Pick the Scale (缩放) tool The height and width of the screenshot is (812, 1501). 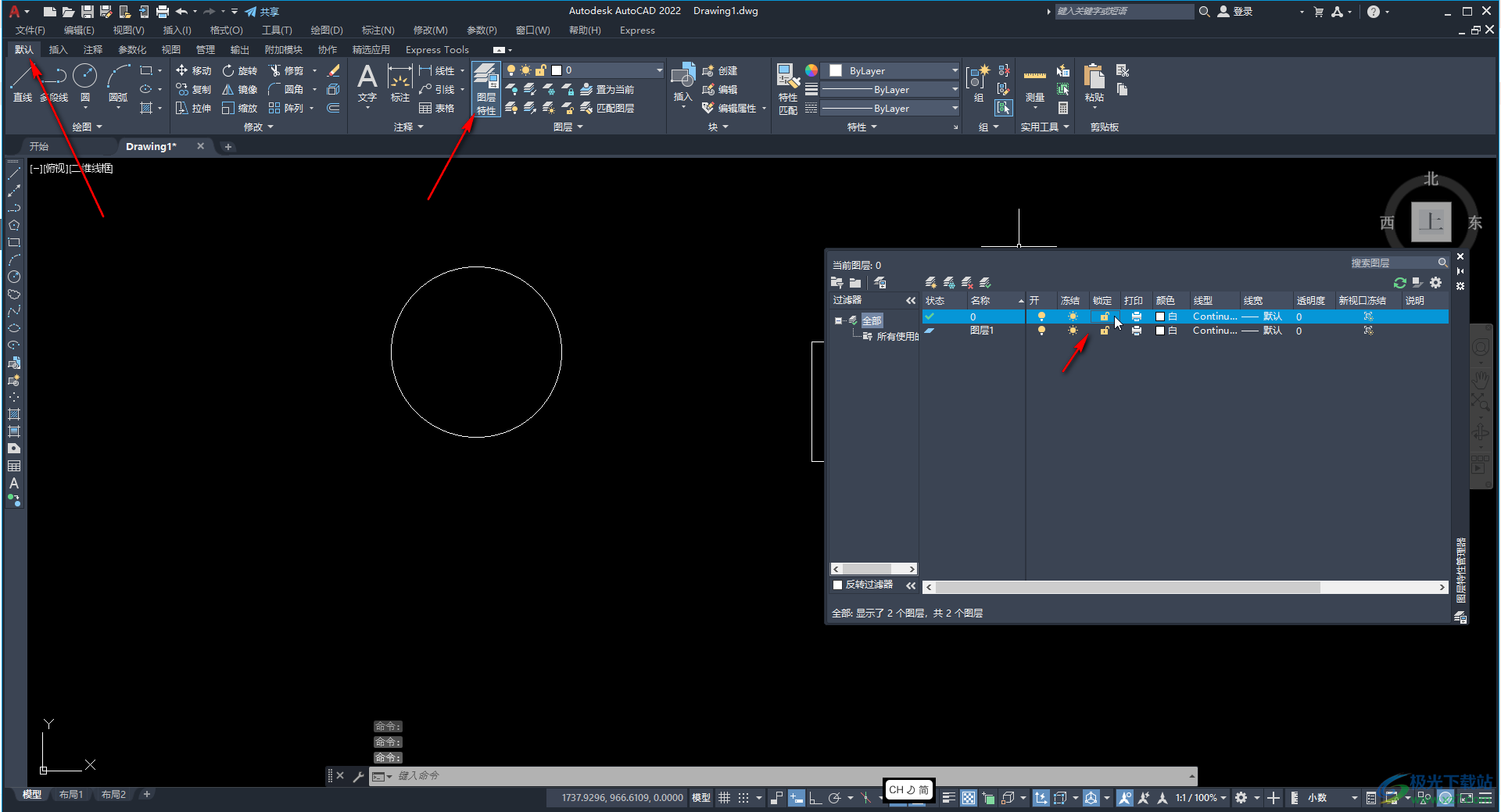coord(239,108)
